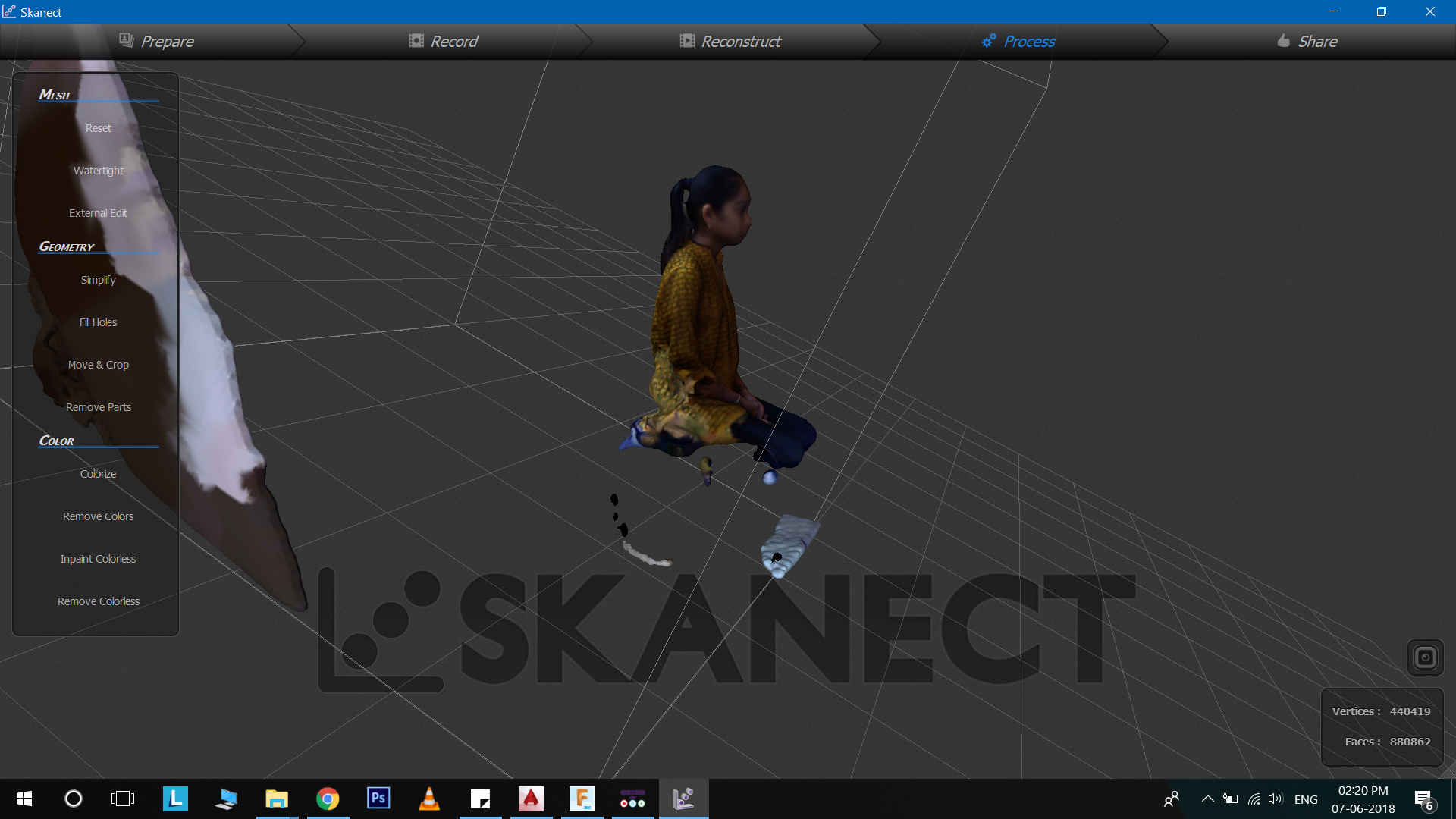
Task: Click the Geometry section header
Action: click(x=67, y=246)
